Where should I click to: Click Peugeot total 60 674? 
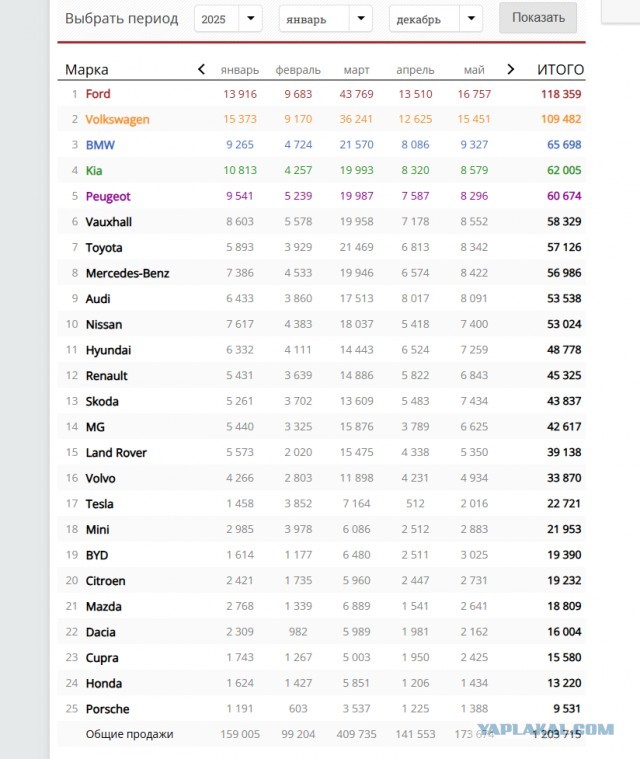click(x=564, y=197)
